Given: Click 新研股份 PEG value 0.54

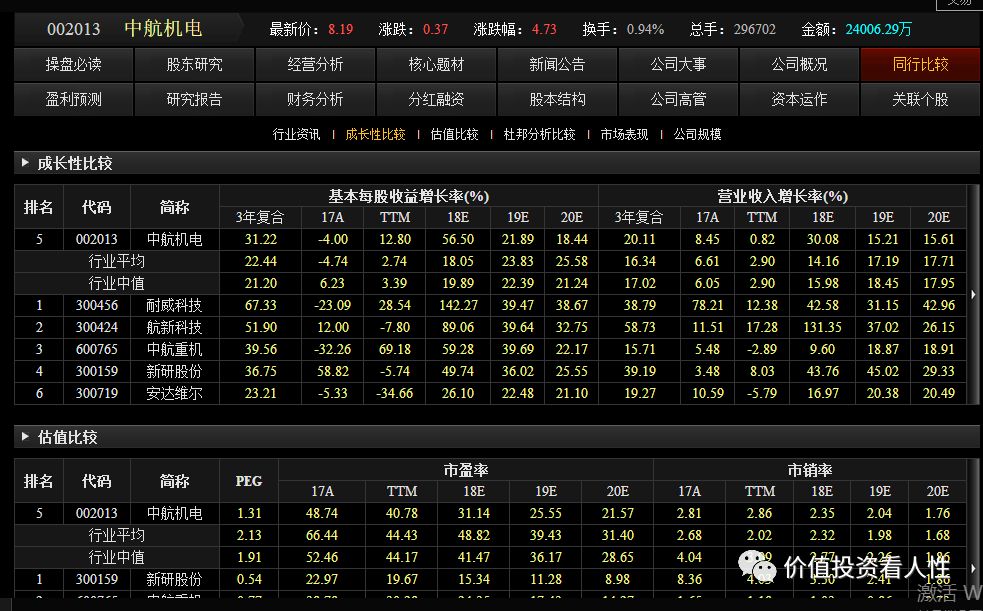Looking at the screenshot, I should [249, 579].
